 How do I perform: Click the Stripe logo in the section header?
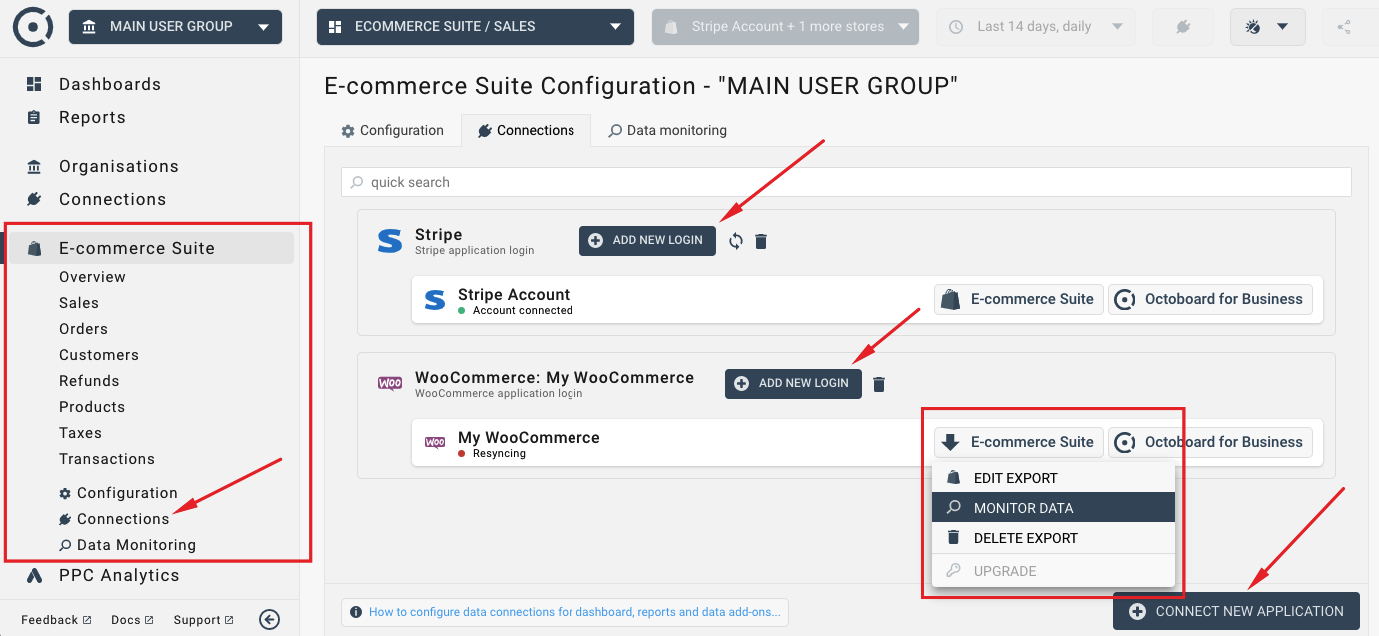point(389,241)
